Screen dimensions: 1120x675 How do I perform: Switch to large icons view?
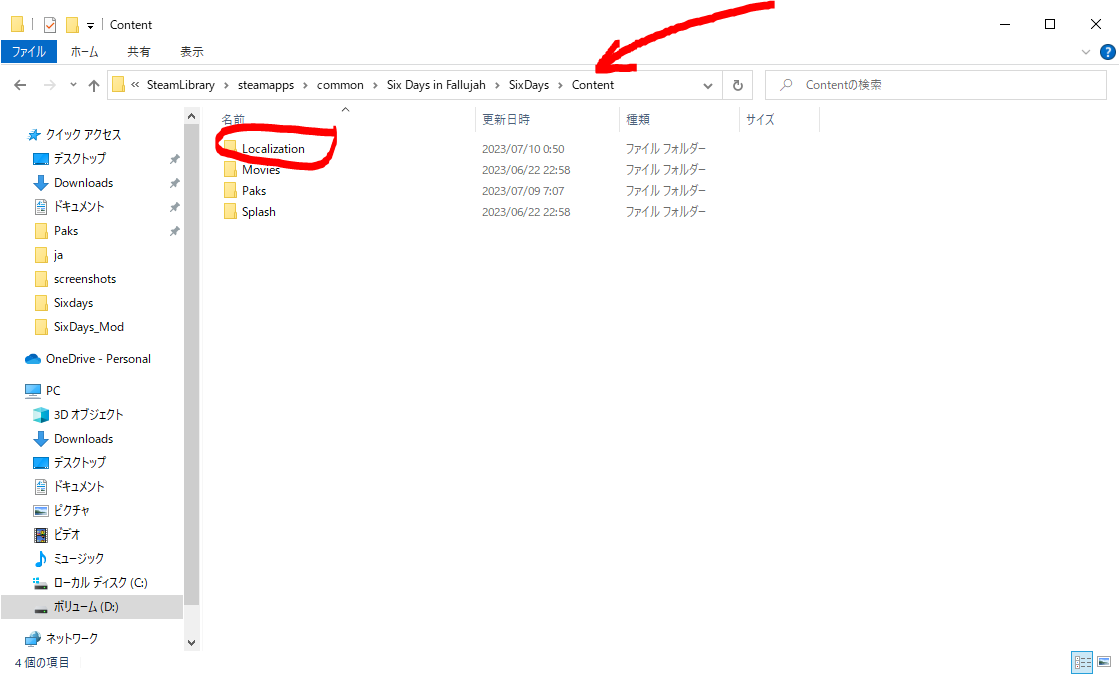[1104, 662]
